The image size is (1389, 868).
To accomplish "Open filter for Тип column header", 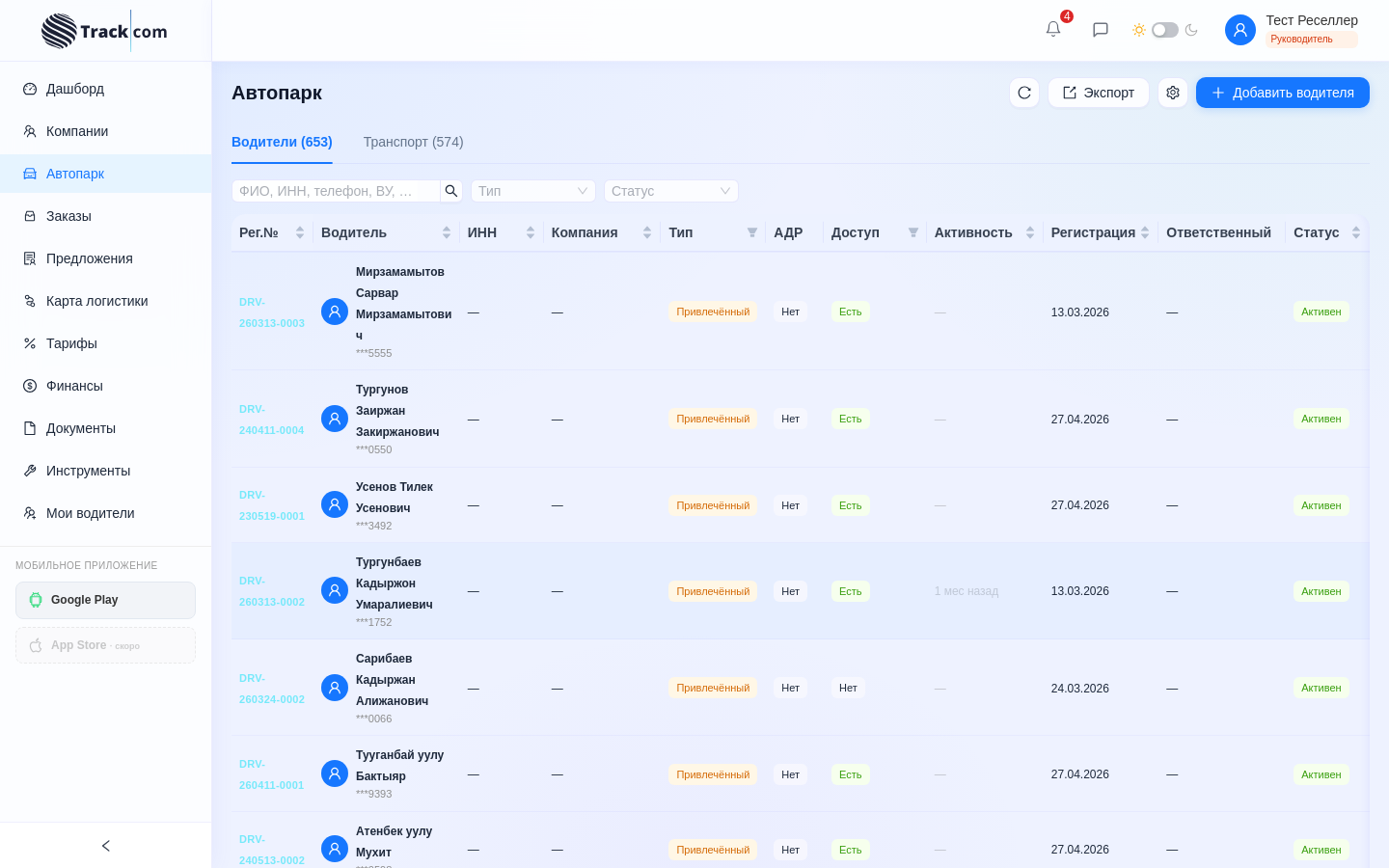I will pyautogui.click(x=752, y=232).
